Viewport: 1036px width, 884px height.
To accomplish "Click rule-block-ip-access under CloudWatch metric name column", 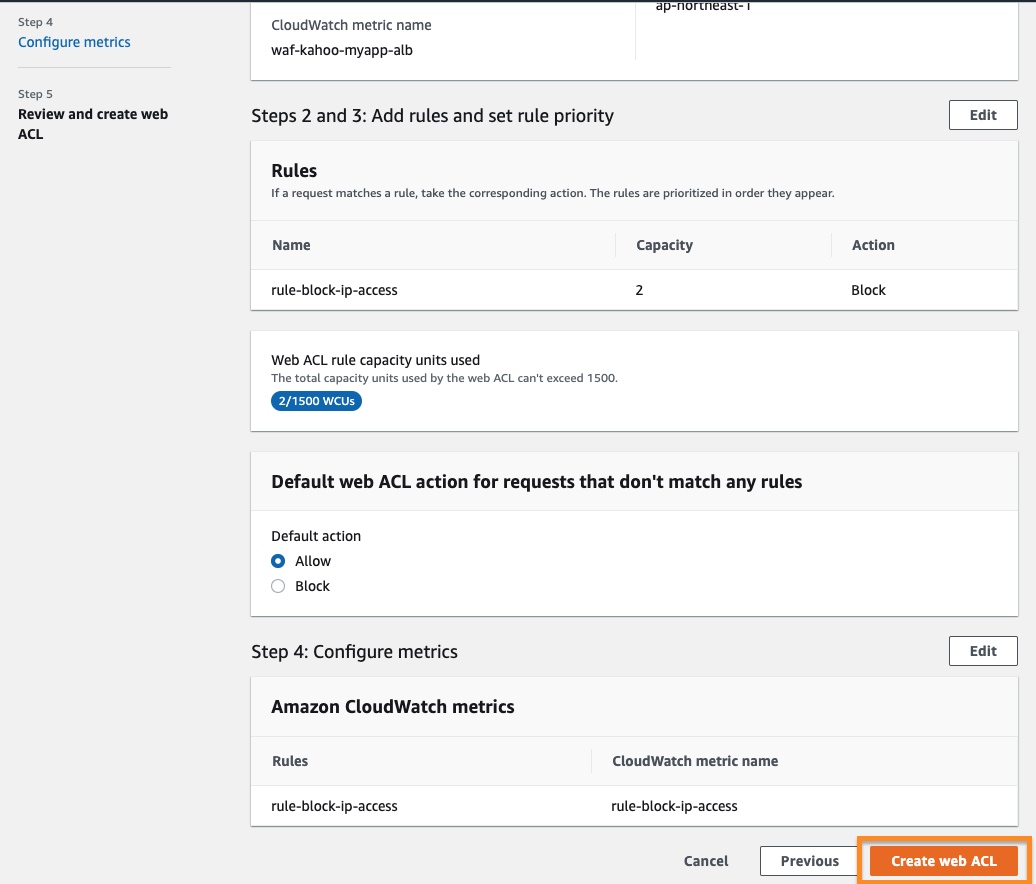I will (x=674, y=806).
